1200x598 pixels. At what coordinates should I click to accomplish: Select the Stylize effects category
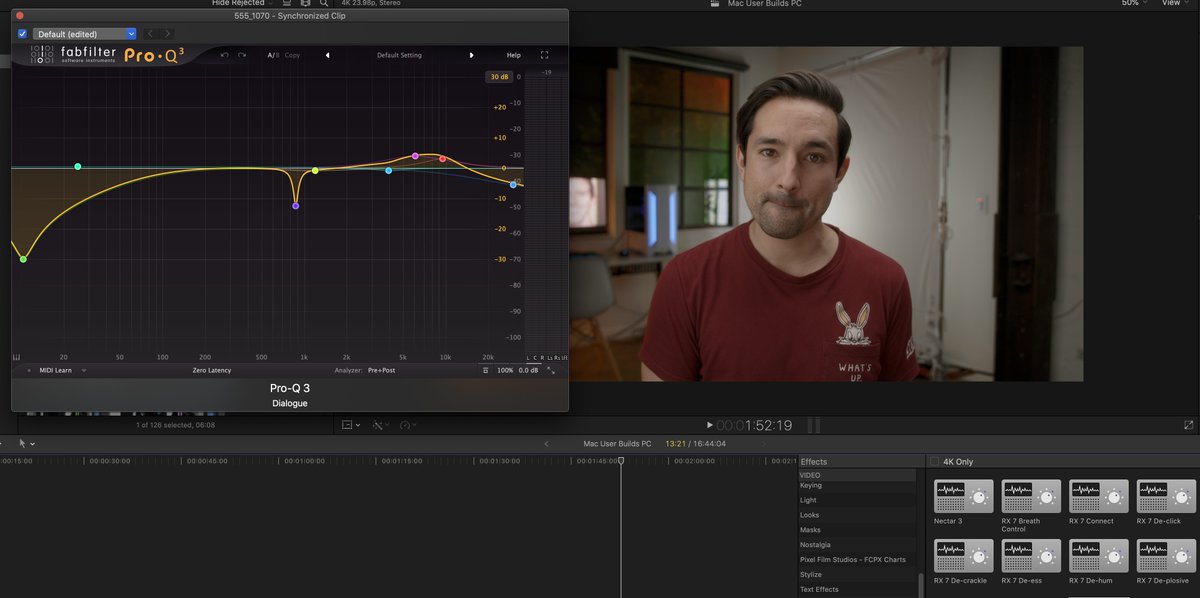click(x=810, y=575)
